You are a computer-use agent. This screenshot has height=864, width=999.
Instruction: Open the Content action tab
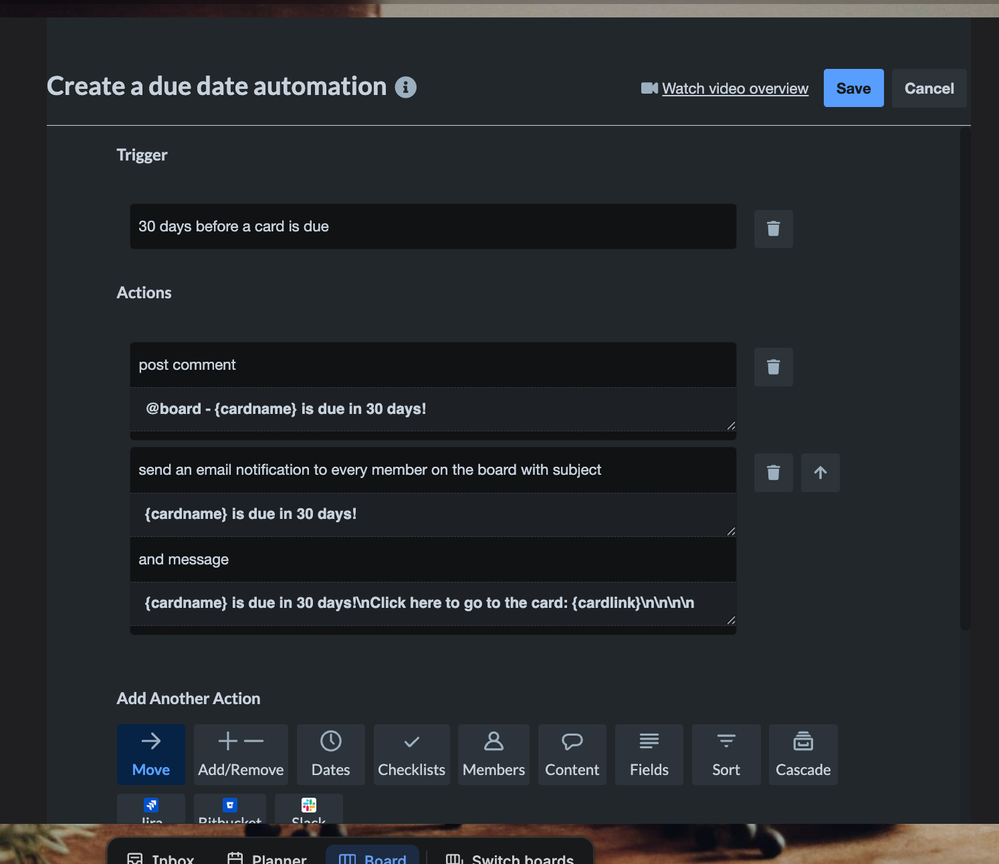coord(572,754)
